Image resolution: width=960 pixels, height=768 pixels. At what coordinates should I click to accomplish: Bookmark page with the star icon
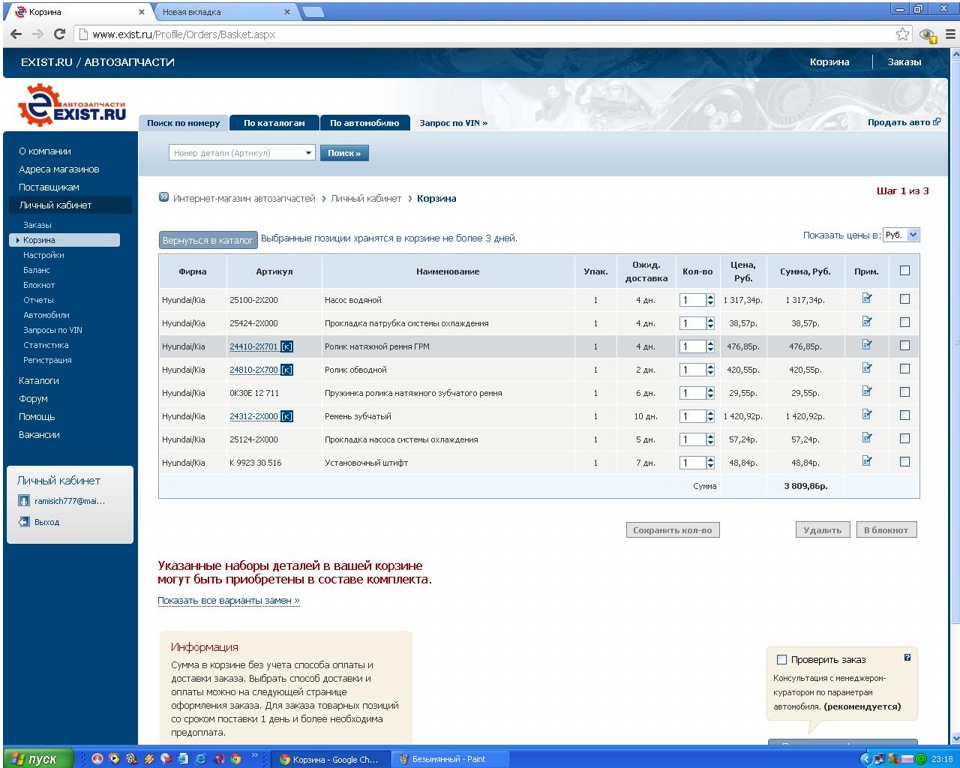902,34
